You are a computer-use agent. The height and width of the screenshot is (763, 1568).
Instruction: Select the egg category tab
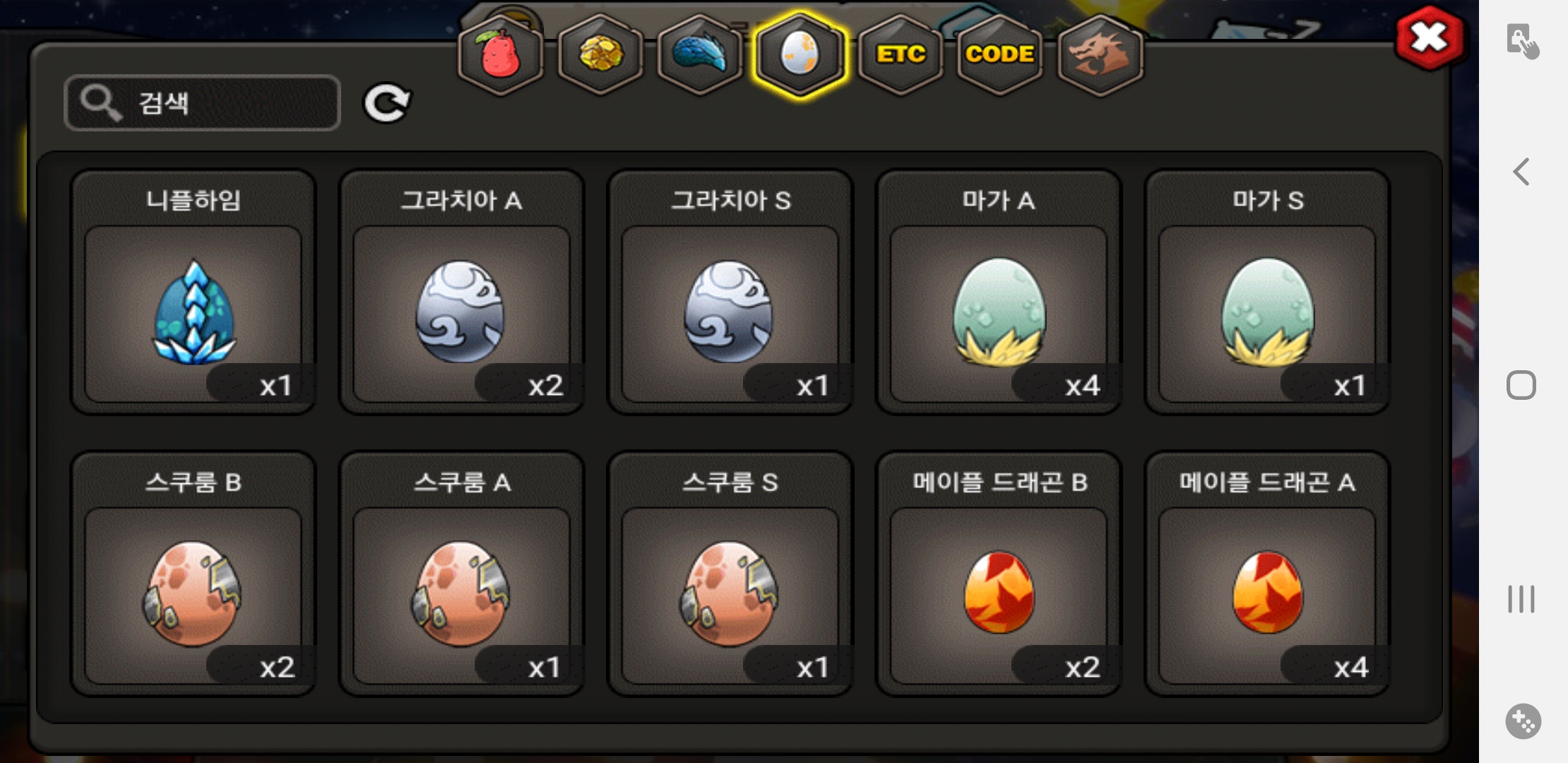pos(800,55)
